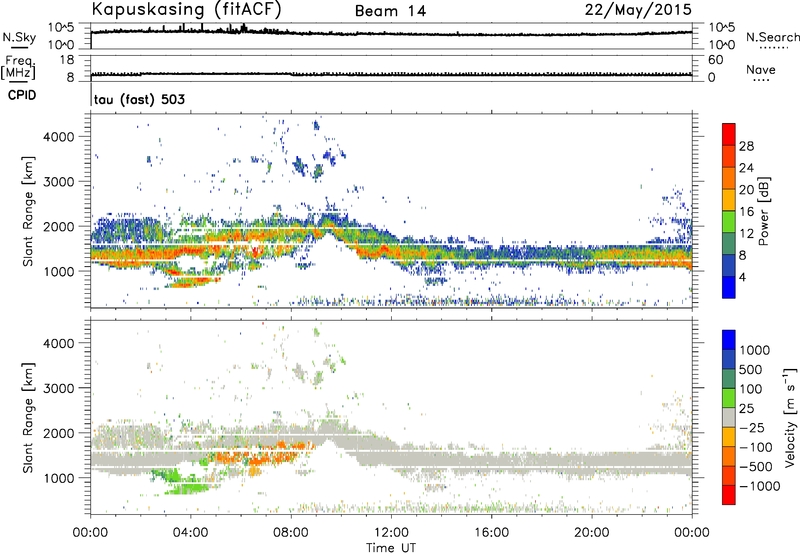The height and width of the screenshot is (554, 800).
Task: Click the gray band of the velocity color bar
Action: pyautogui.click(x=729, y=417)
